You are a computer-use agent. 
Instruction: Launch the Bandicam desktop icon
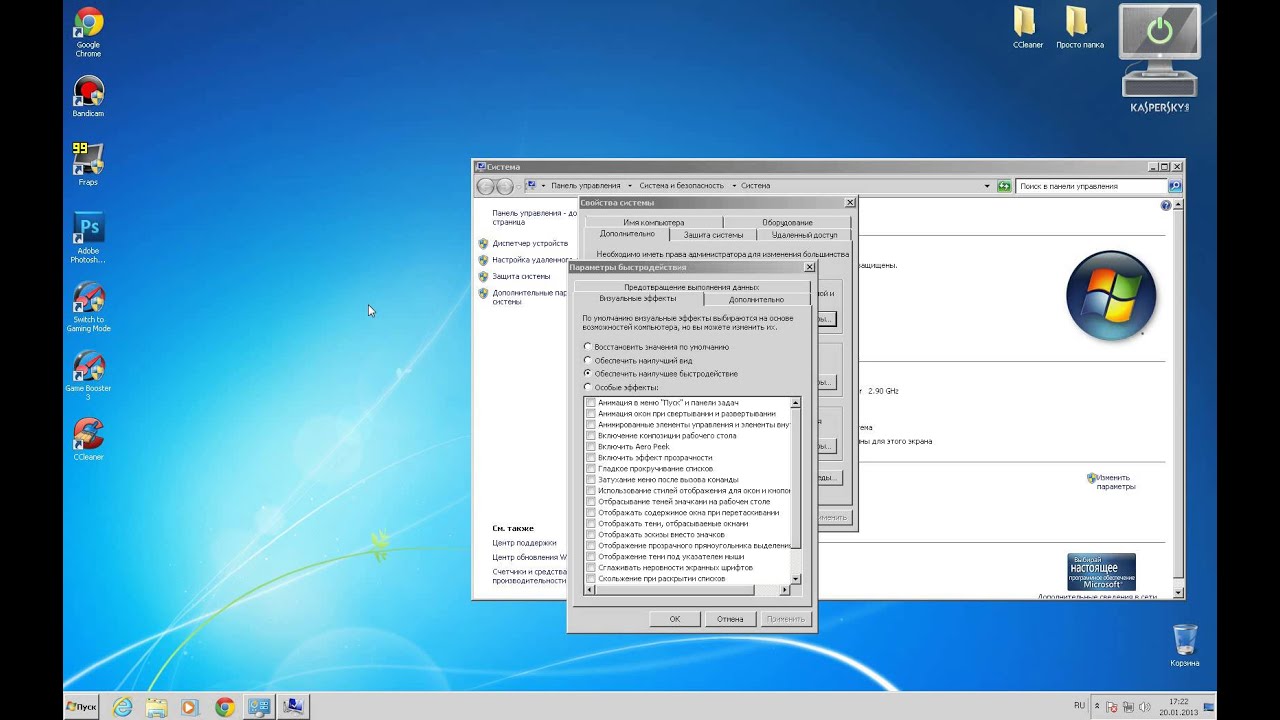coord(88,97)
